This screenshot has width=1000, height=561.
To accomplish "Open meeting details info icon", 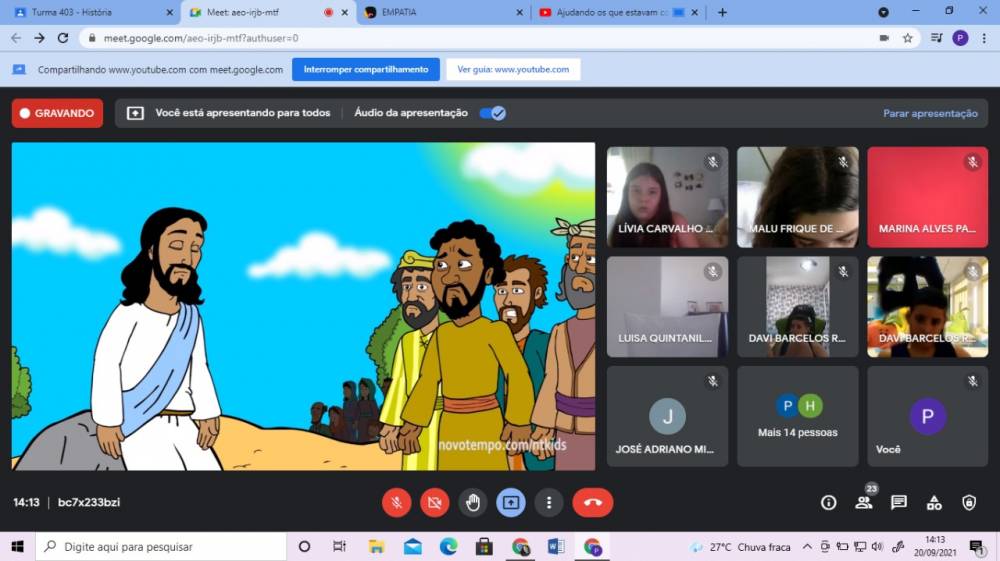I will (828, 502).
